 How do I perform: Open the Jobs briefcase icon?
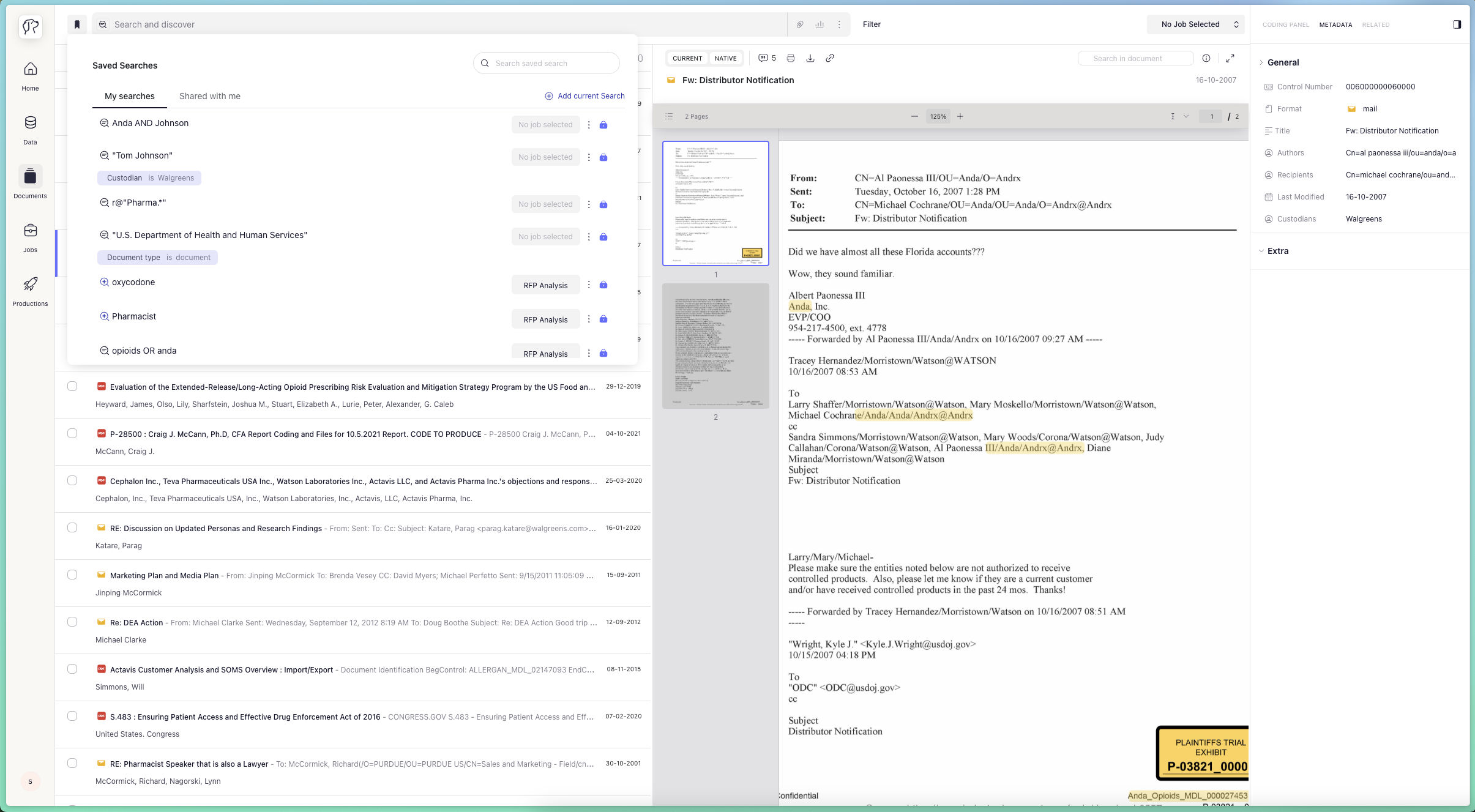pyautogui.click(x=30, y=231)
